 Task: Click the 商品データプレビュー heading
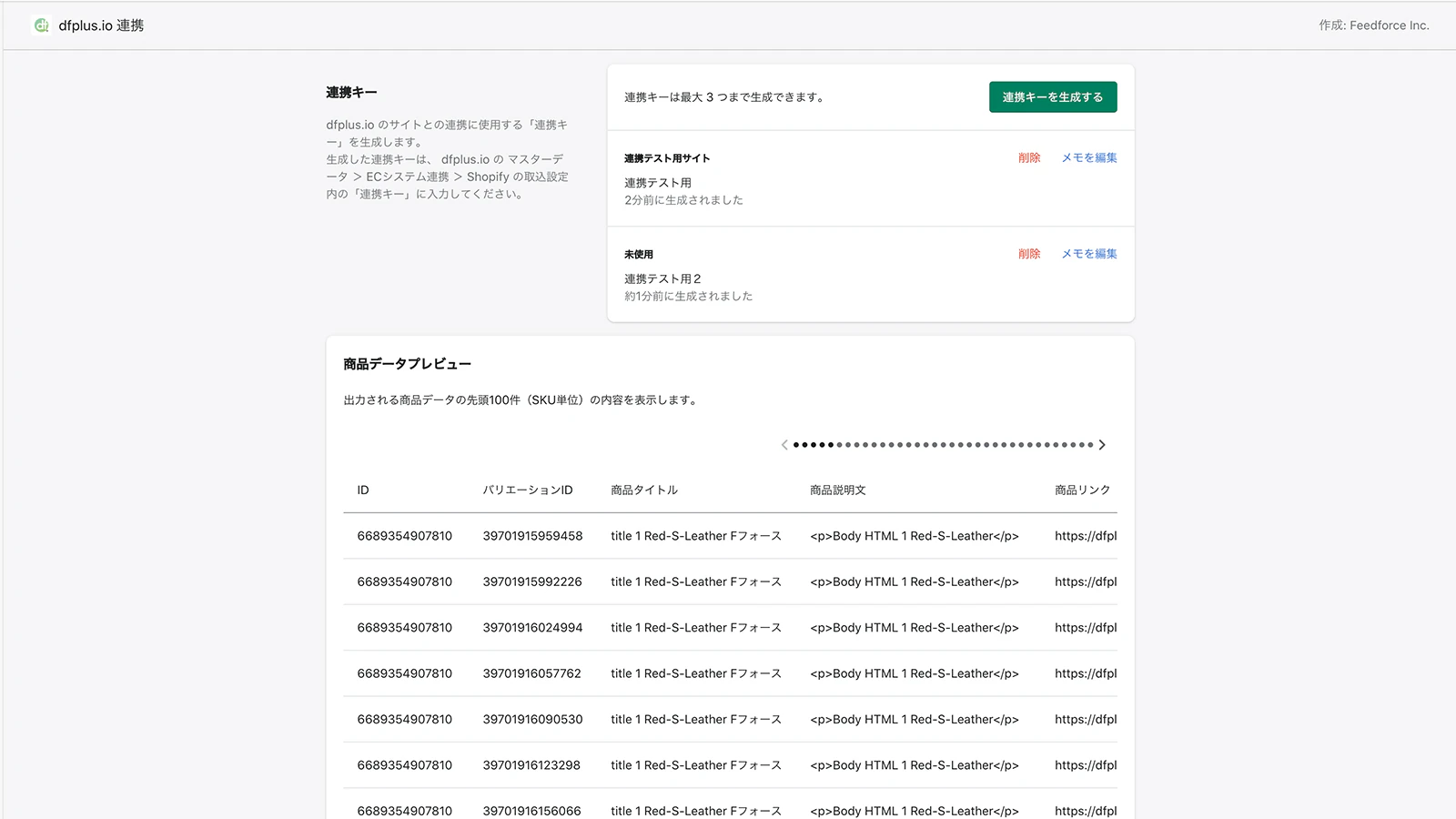click(408, 364)
